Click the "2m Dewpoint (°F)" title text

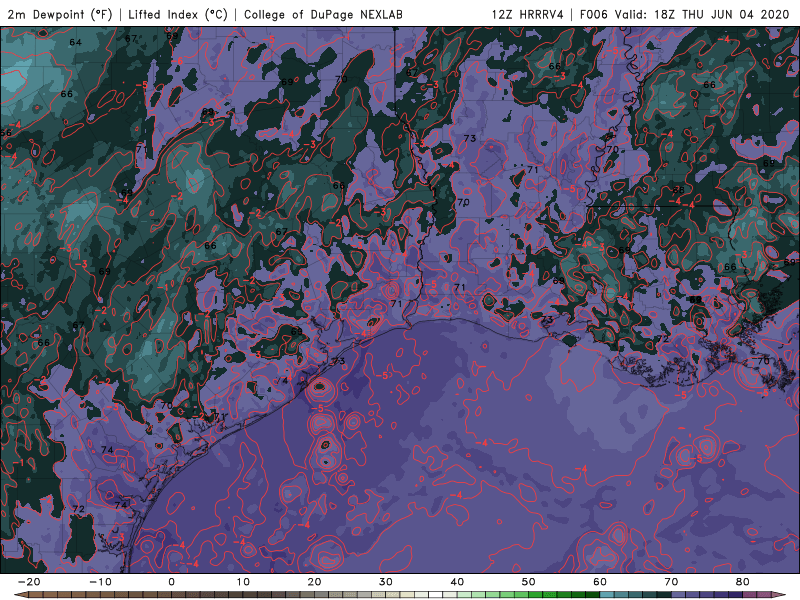60,14
